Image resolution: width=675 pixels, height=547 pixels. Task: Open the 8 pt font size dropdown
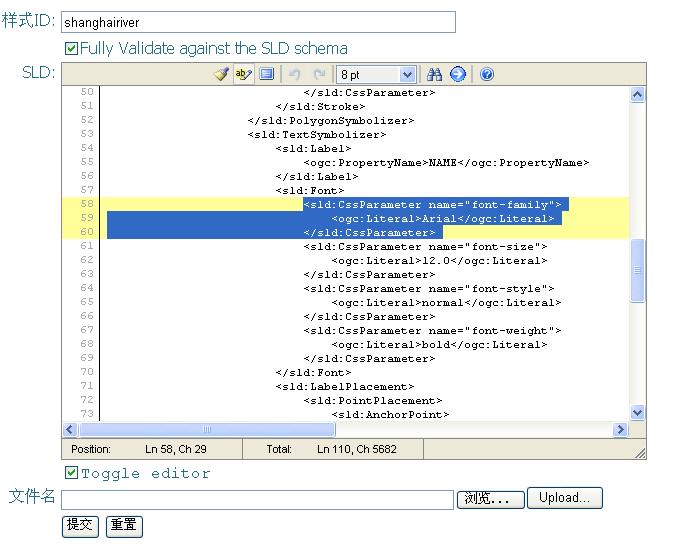pyautogui.click(x=376, y=74)
